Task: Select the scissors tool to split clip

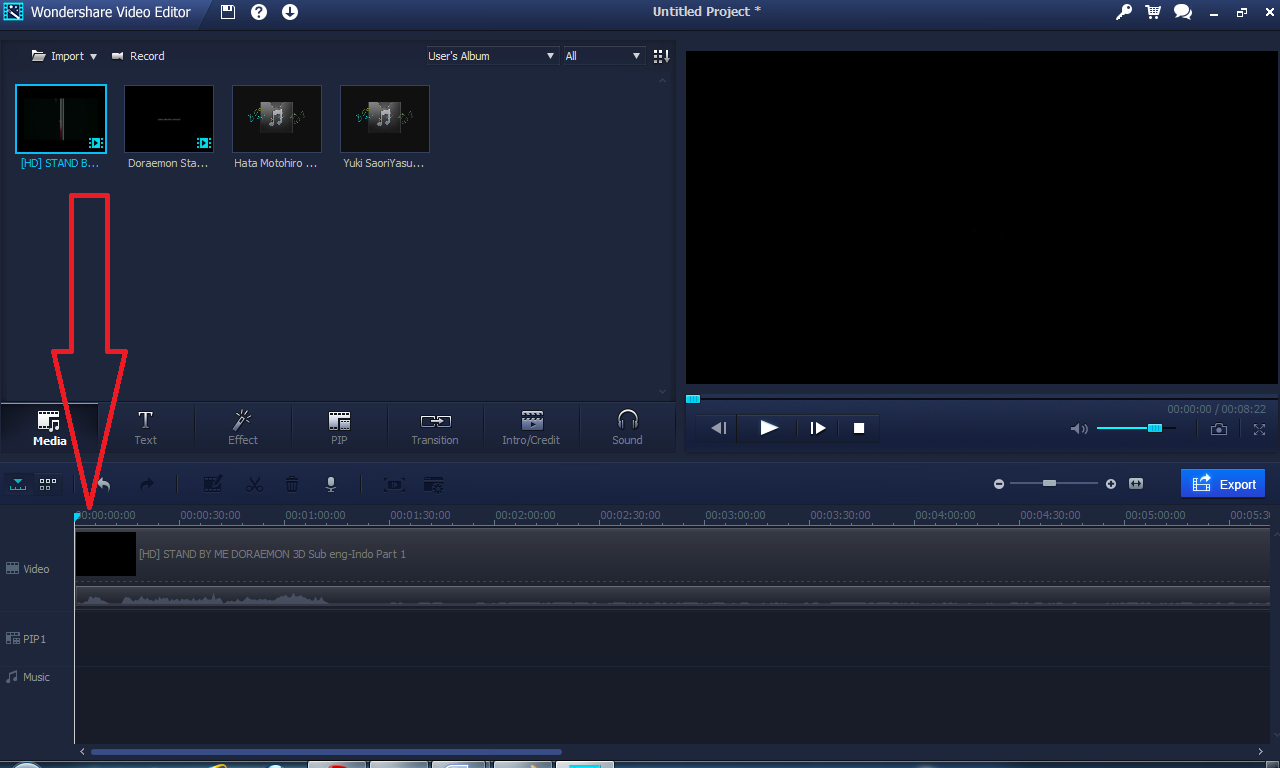Action: click(254, 484)
